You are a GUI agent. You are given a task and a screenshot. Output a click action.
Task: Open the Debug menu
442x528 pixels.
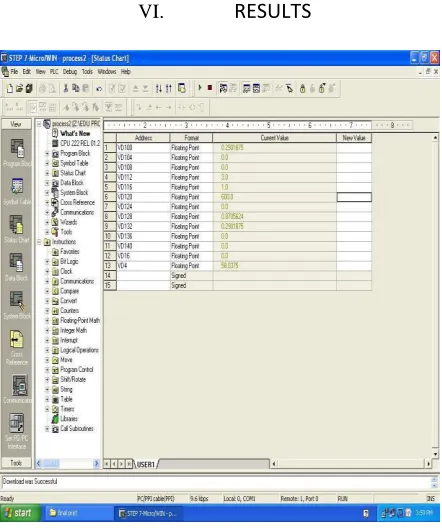tap(70, 72)
